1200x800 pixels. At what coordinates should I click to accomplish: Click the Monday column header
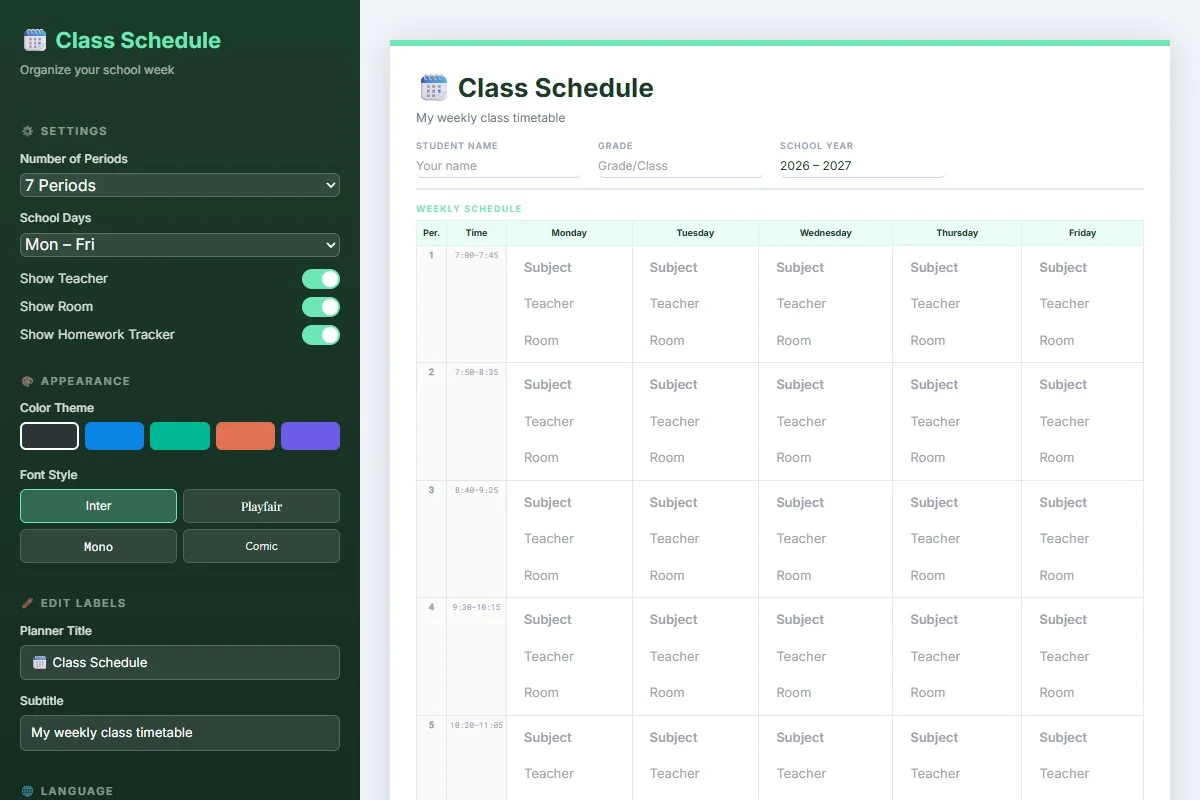(x=569, y=233)
